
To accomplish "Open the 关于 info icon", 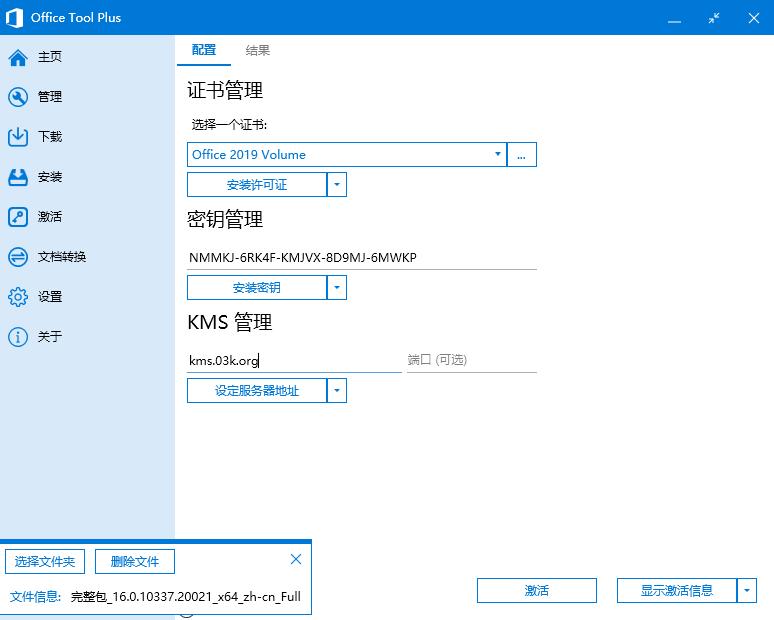I will click(x=18, y=337).
